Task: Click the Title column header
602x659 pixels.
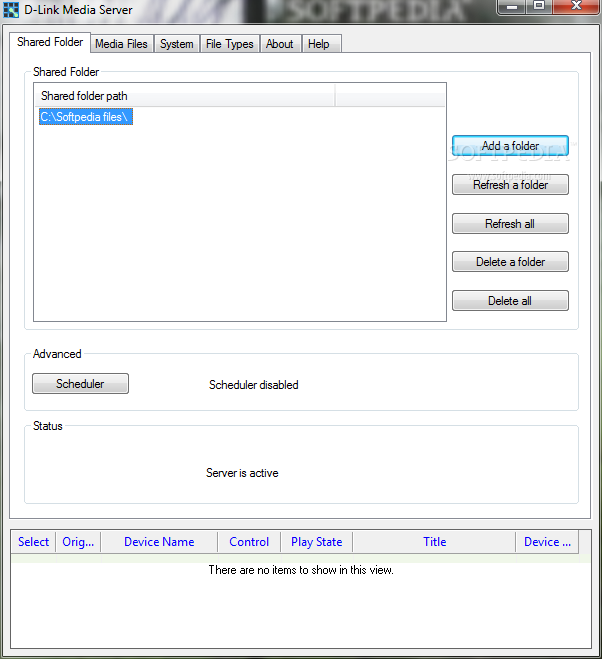Action: 434,542
